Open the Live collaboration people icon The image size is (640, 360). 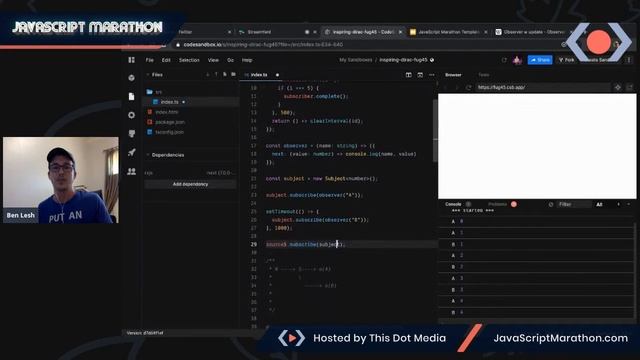131,171
